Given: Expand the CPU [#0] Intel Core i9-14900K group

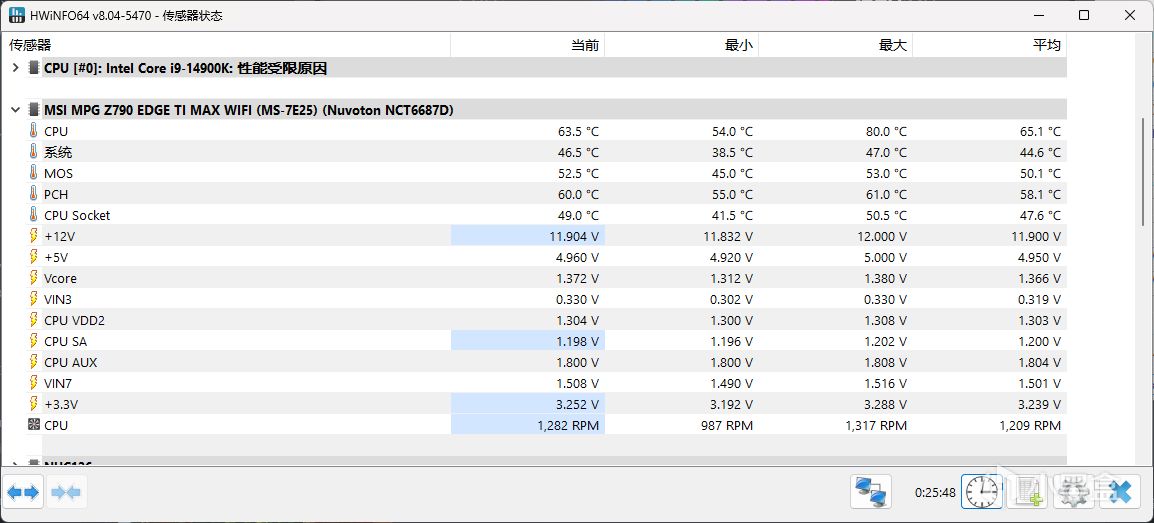Looking at the screenshot, I should [15, 68].
